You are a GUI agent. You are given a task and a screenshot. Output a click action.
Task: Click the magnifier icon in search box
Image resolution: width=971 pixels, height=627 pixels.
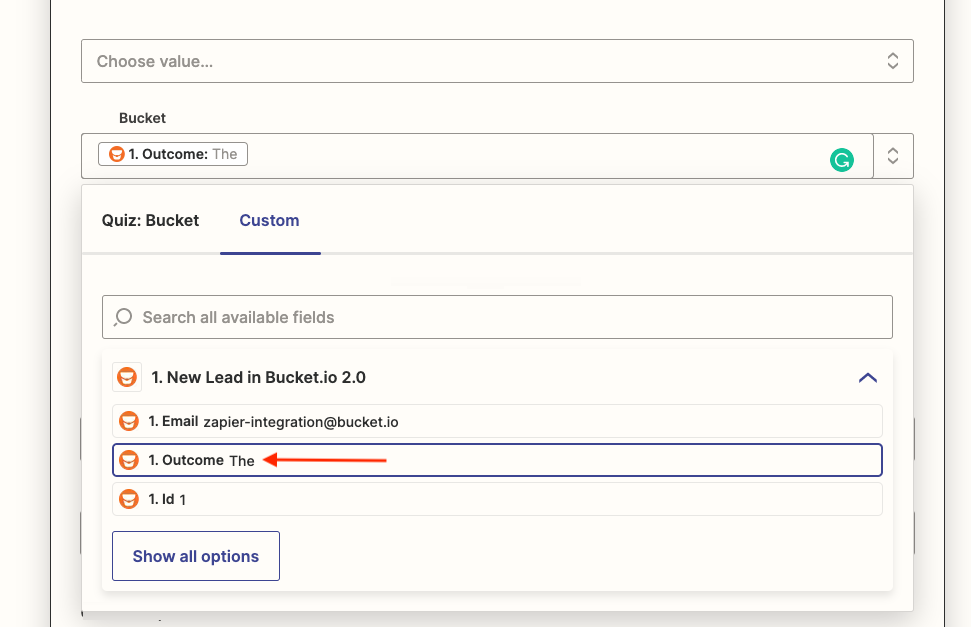[x=123, y=317]
